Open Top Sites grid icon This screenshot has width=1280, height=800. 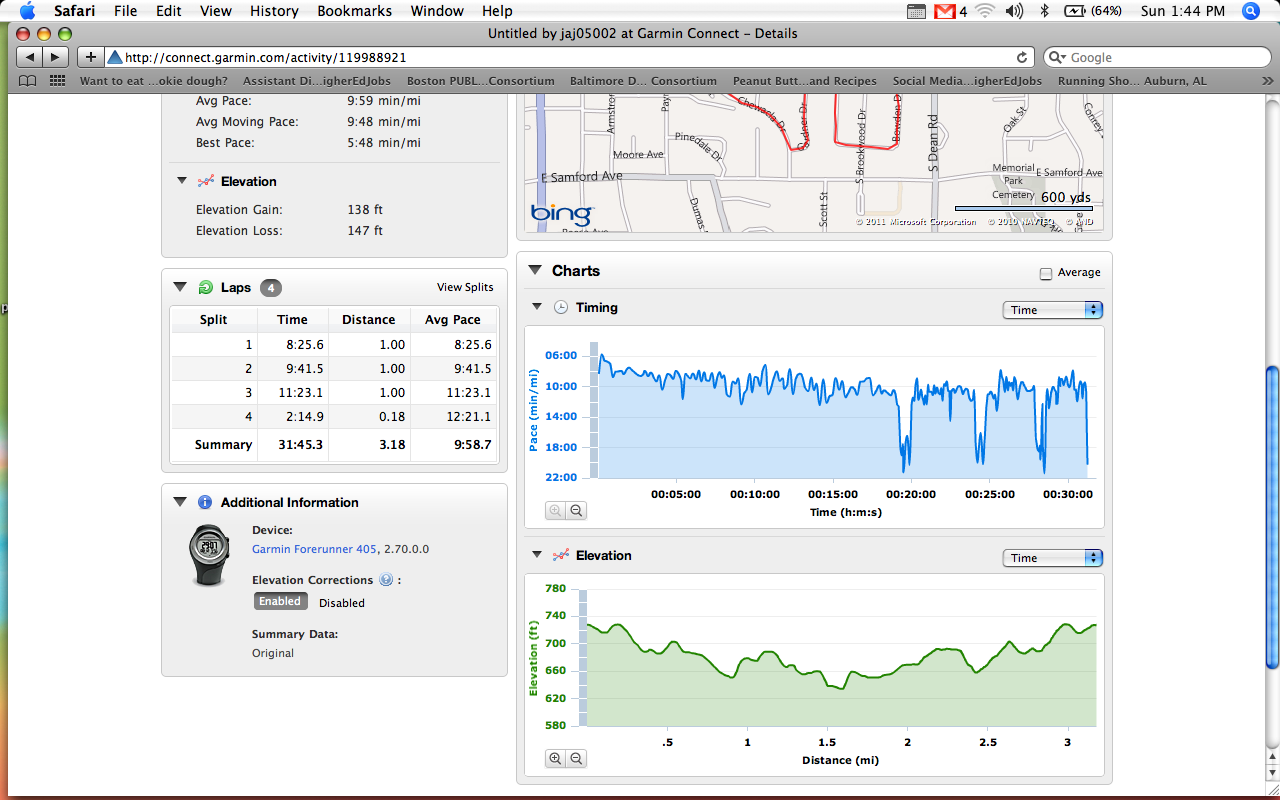(57, 81)
